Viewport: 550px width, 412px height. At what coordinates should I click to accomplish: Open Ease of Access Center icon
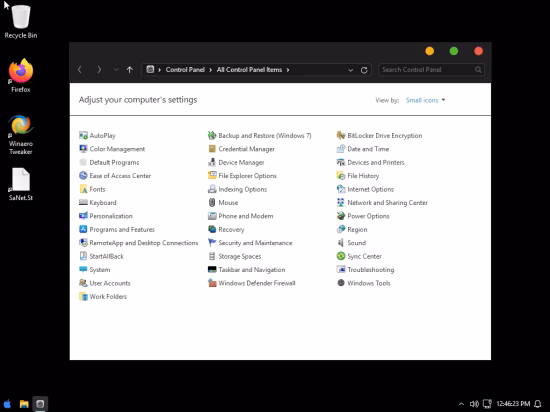click(x=83, y=176)
